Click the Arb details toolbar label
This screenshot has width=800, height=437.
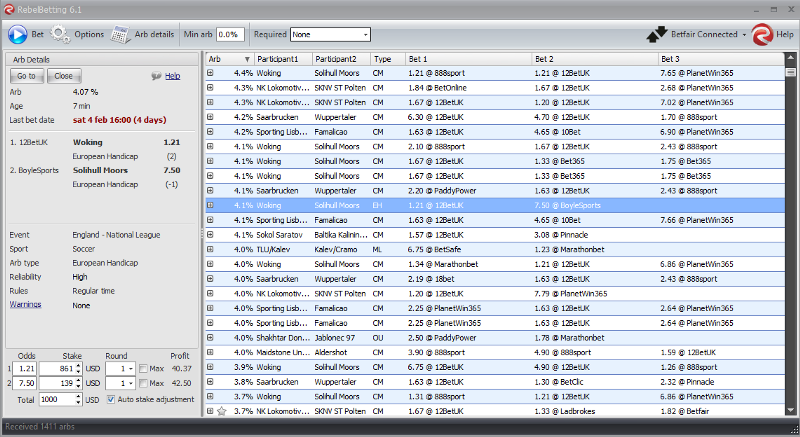(x=154, y=34)
